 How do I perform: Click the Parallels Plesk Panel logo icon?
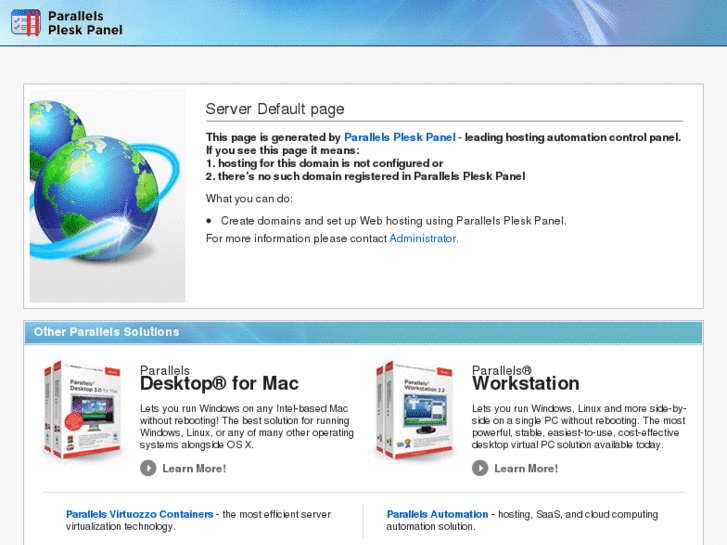click(x=26, y=22)
